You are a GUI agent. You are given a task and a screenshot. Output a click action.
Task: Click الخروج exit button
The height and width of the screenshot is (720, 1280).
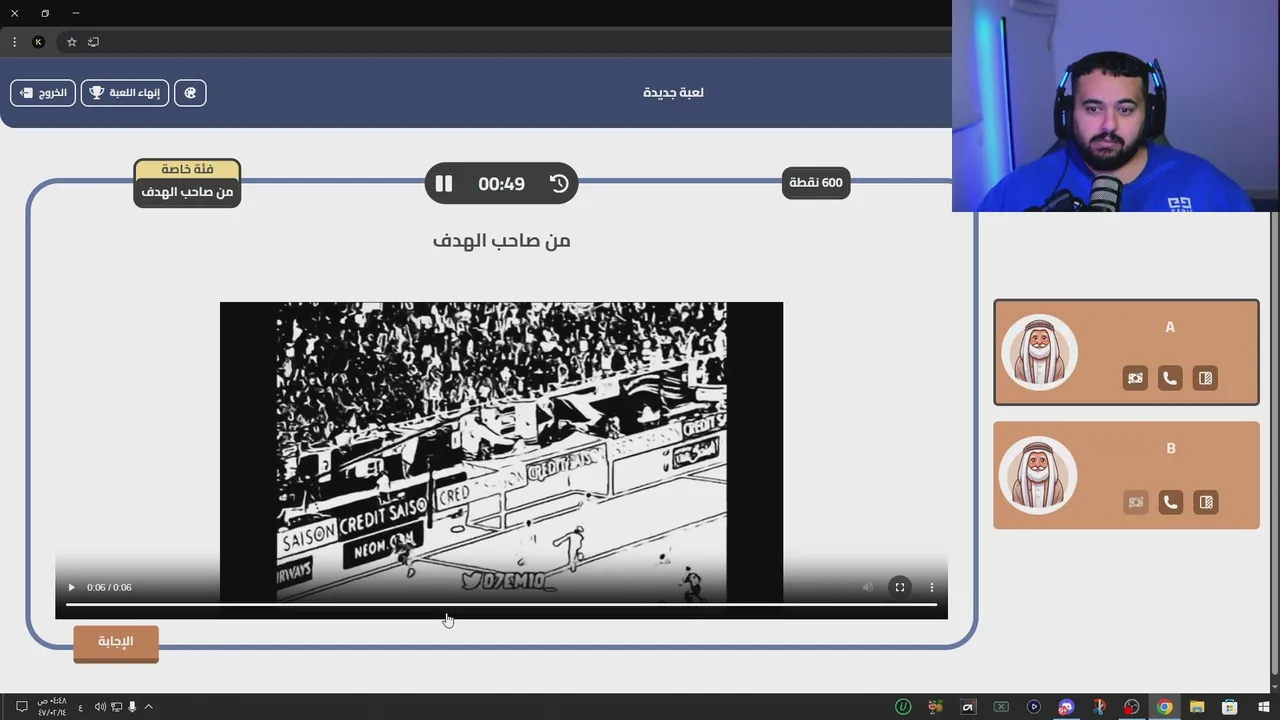pos(43,93)
